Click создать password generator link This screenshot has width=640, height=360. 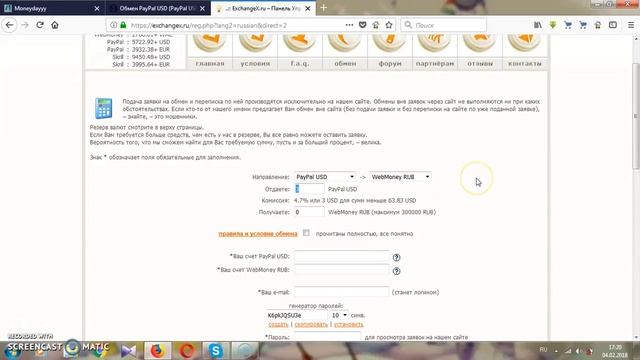tap(278, 324)
